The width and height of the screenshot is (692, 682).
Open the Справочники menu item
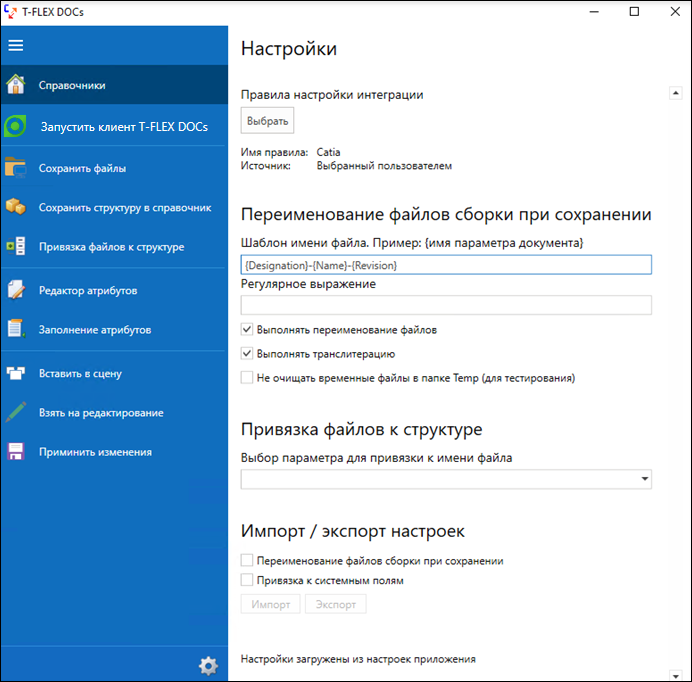click(x=114, y=85)
